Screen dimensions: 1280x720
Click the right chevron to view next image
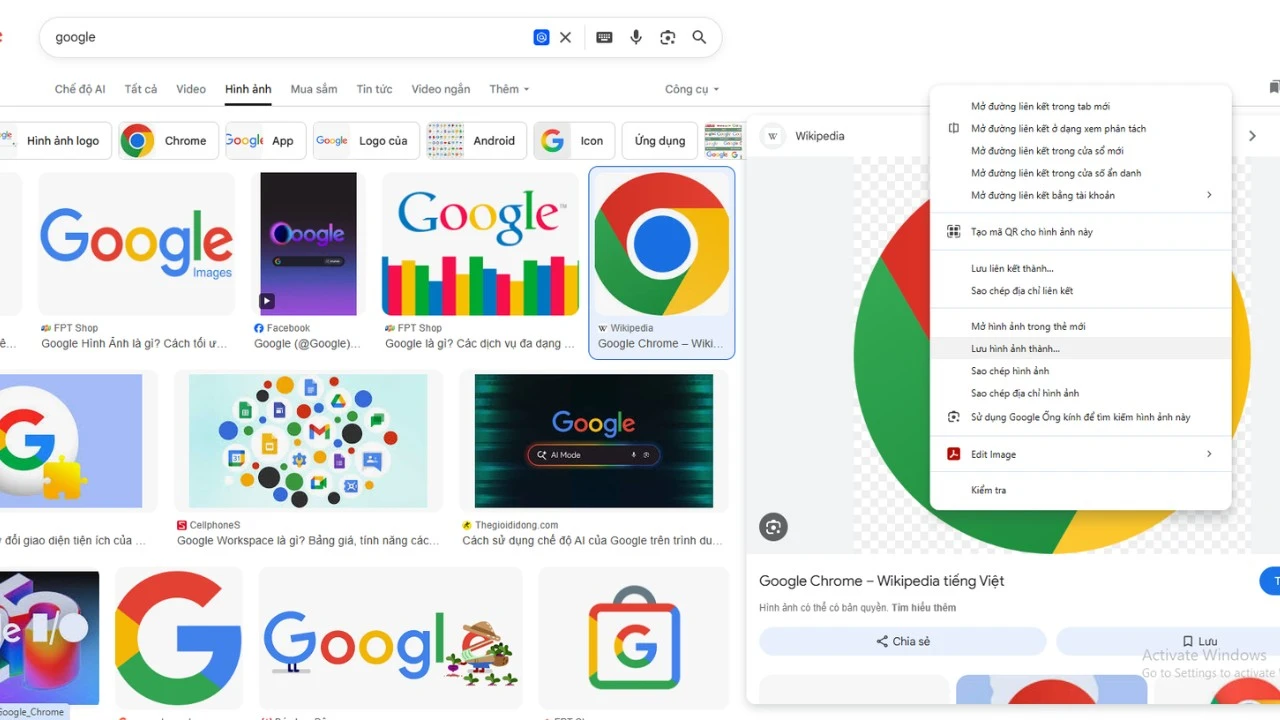pyautogui.click(x=1252, y=135)
